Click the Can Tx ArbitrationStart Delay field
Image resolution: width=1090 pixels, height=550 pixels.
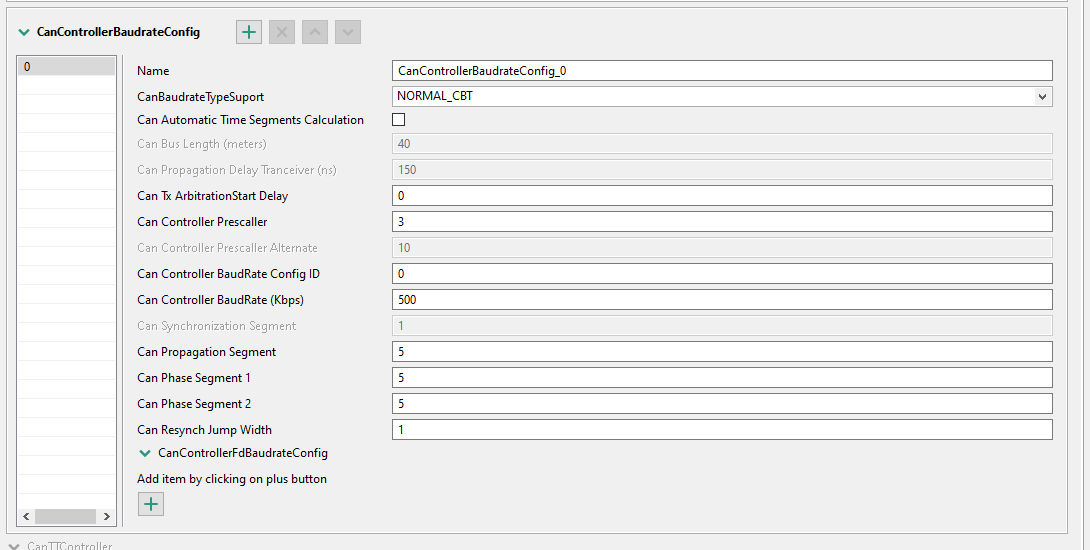click(x=722, y=196)
